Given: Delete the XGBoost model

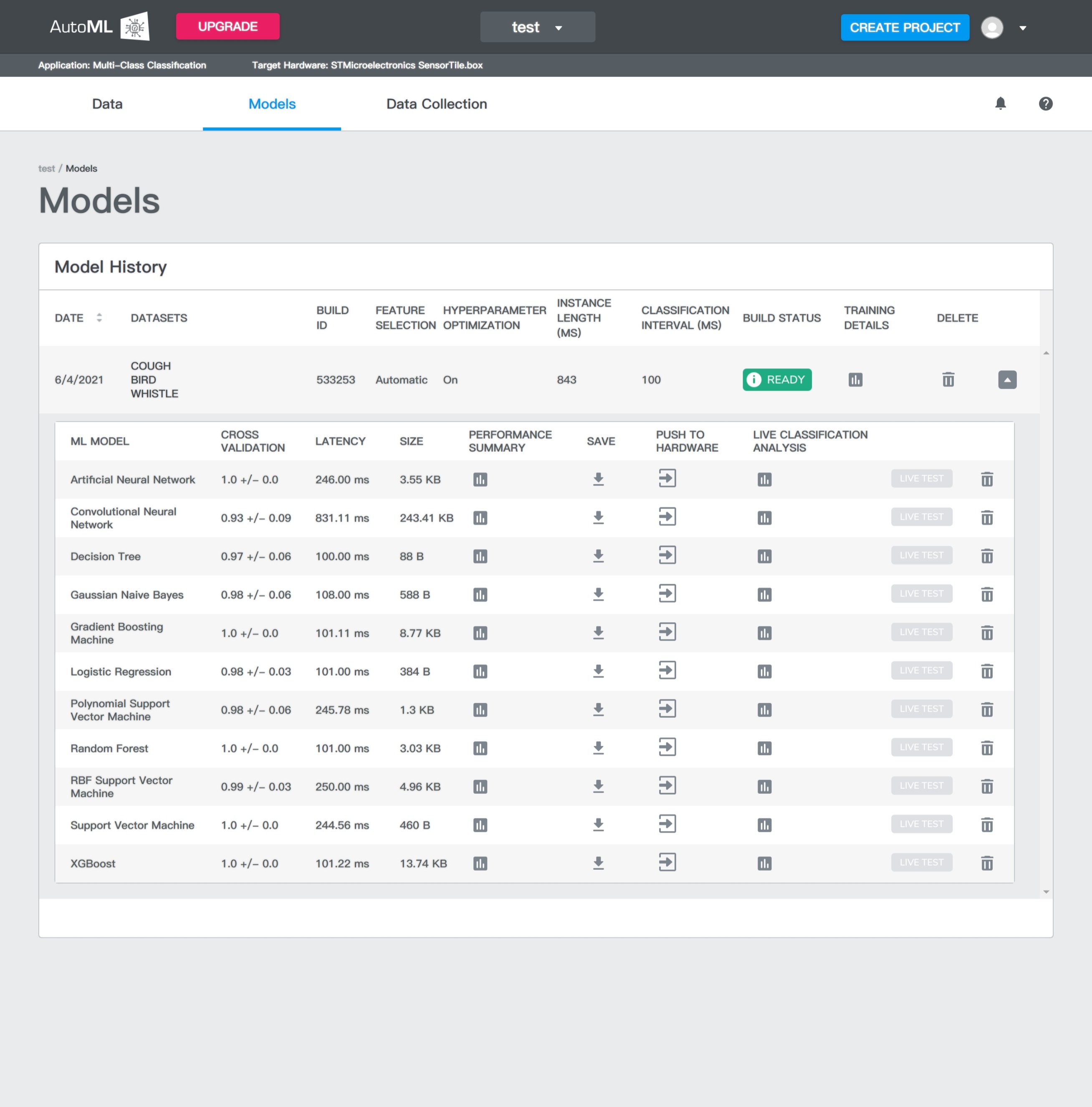Looking at the screenshot, I should [986, 864].
